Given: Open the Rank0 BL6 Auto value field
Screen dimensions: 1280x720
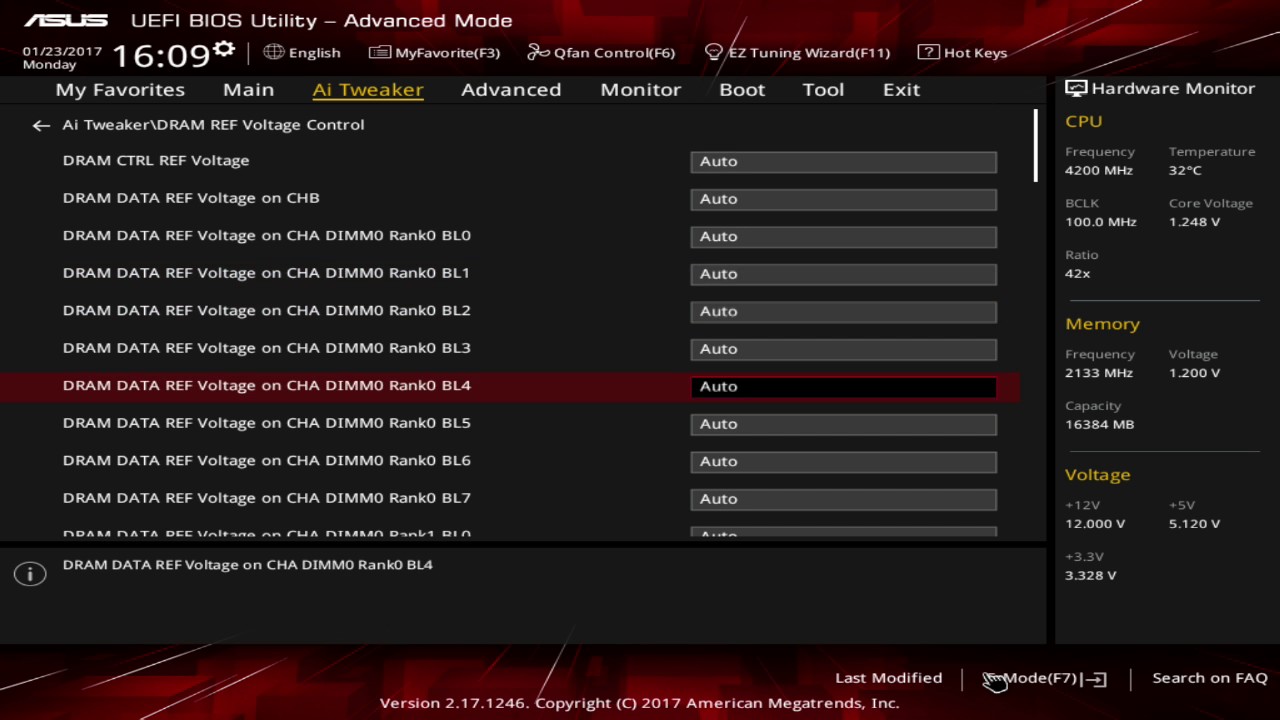Looking at the screenshot, I should coord(843,461).
